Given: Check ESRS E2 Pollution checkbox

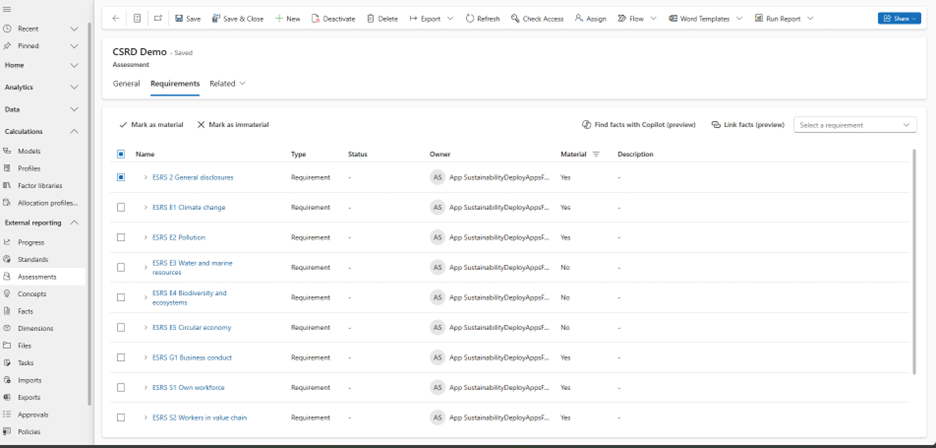Looking at the screenshot, I should click(121, 237).
